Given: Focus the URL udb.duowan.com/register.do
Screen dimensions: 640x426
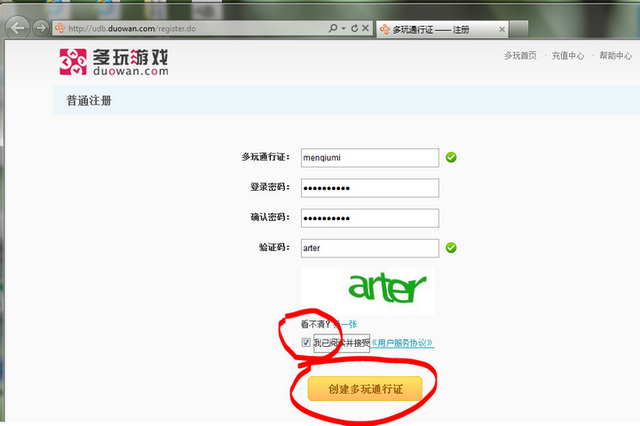Looking at the screenshot, I should (x=132, y=29).
